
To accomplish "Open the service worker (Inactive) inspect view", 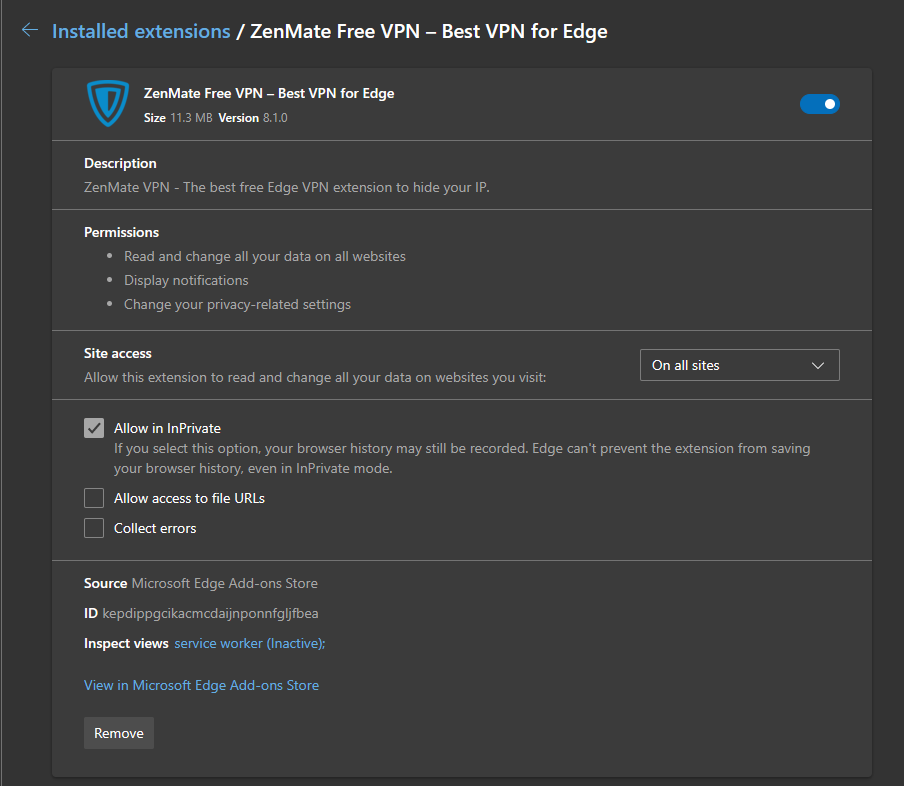I will tap(249, 644).
